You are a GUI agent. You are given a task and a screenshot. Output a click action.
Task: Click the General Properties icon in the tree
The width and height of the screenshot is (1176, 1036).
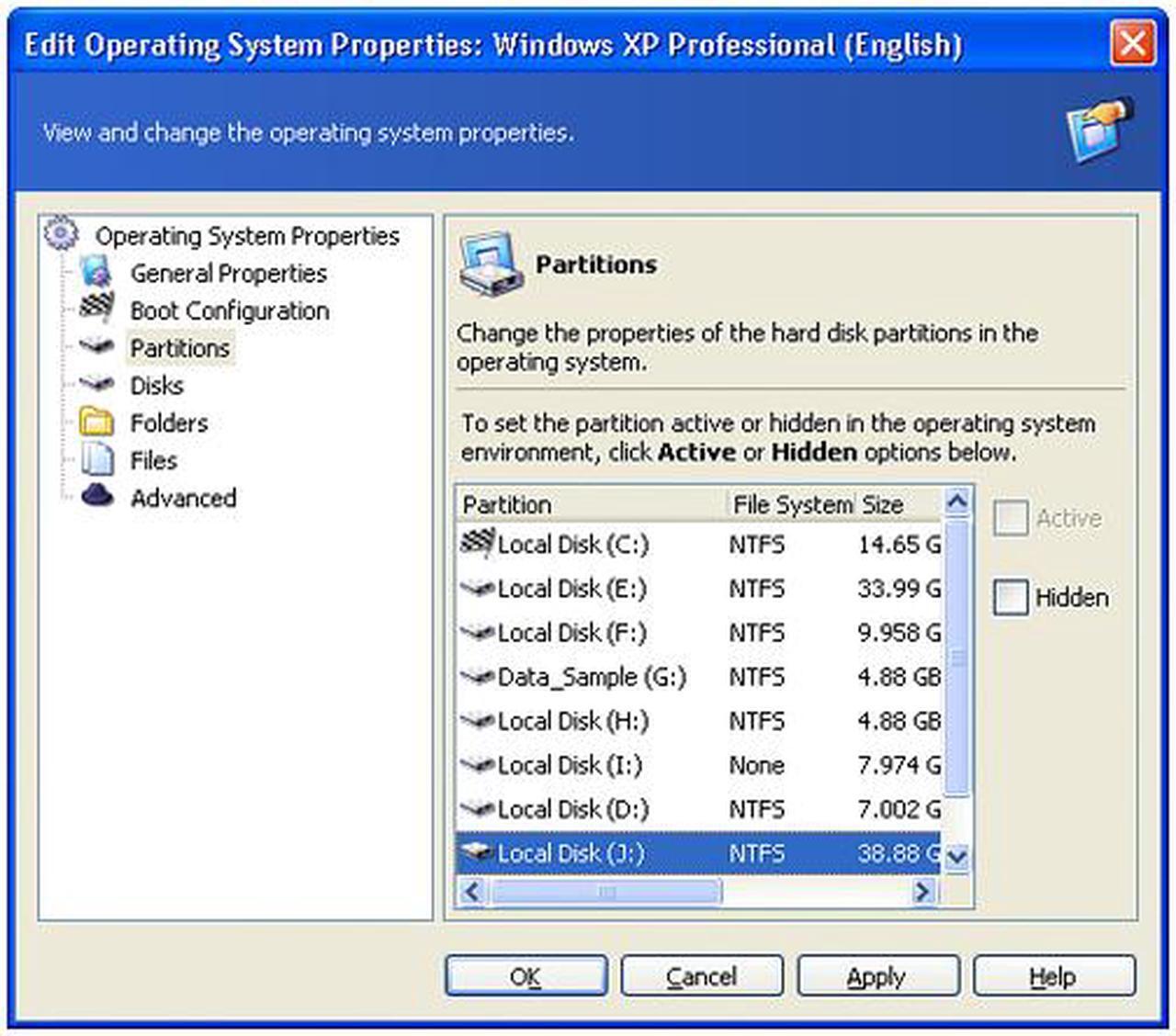coord(96,272)
